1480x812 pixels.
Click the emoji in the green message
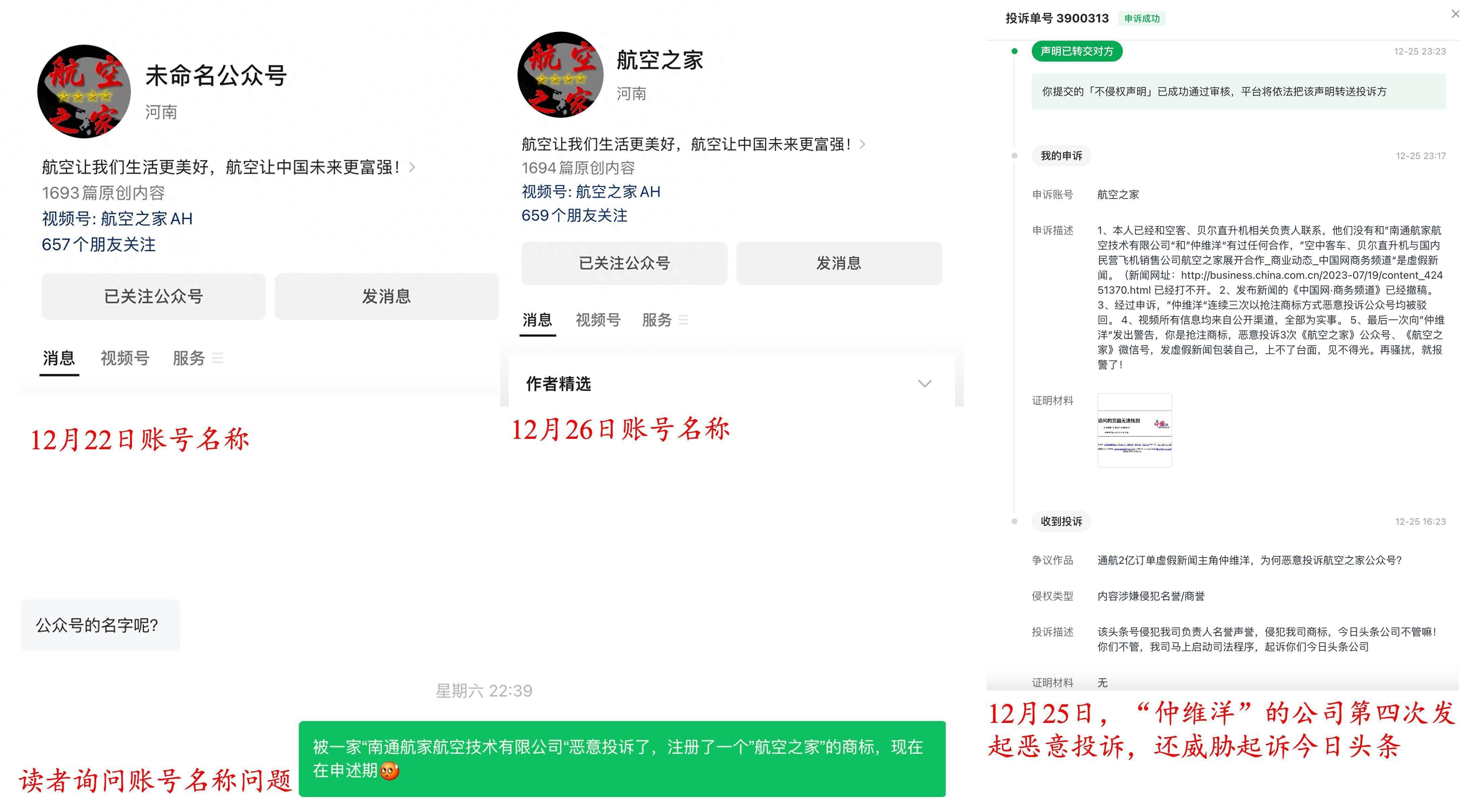point(389,771)
